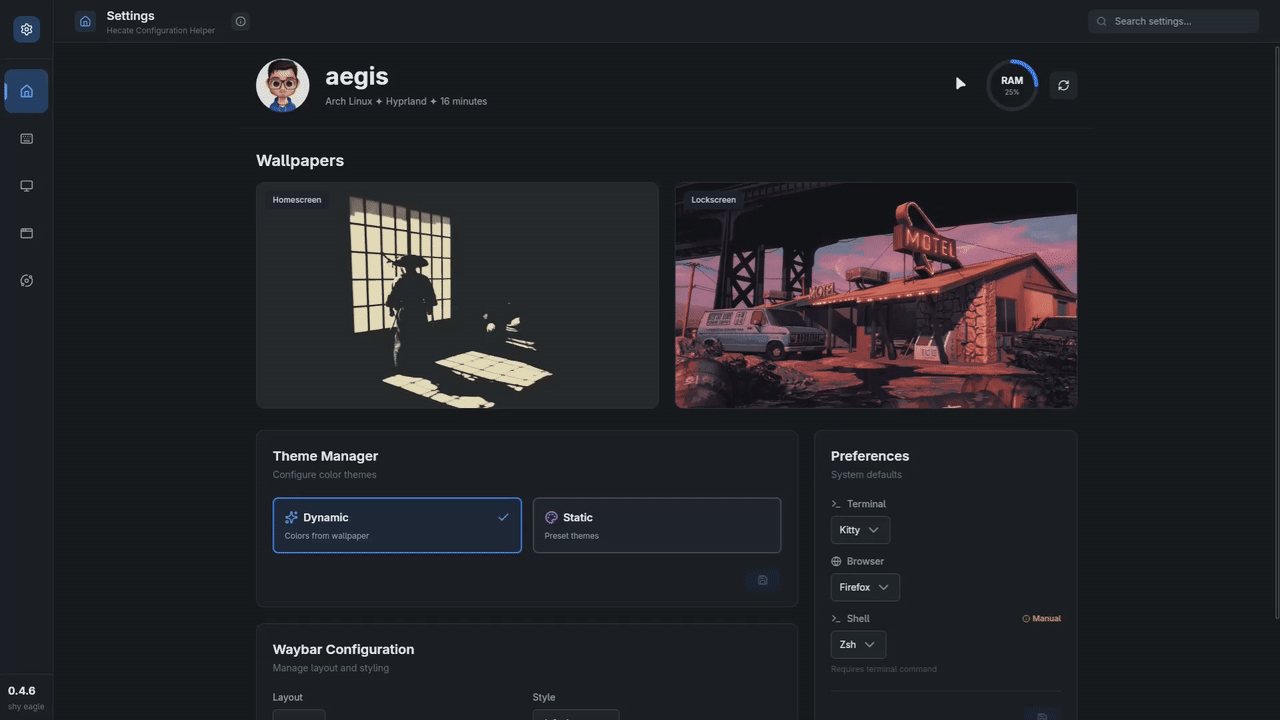Choose the Dynamic theme option

[x=397, y=525]
